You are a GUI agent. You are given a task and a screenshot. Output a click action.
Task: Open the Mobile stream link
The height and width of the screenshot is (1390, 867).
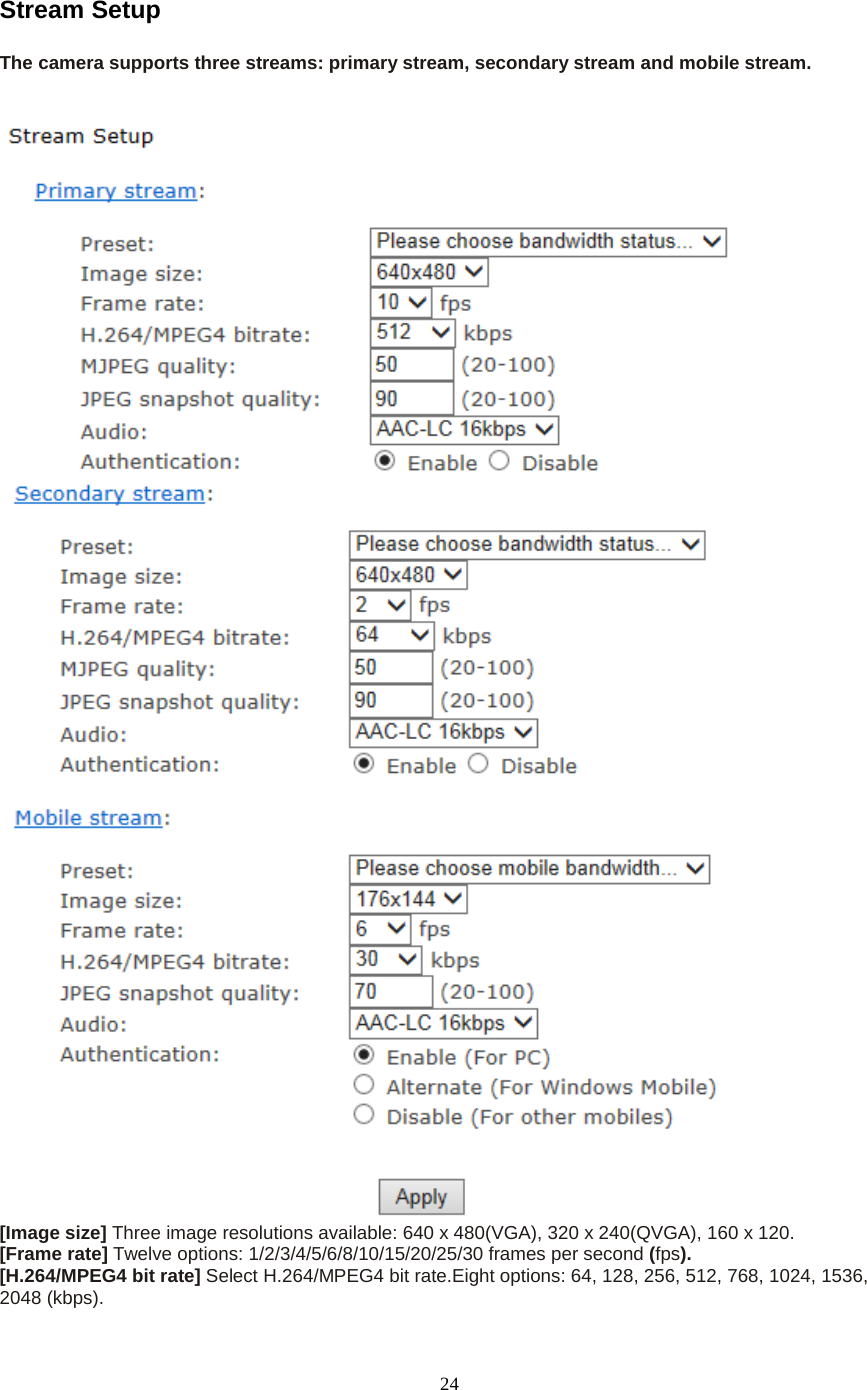[88, 818]
